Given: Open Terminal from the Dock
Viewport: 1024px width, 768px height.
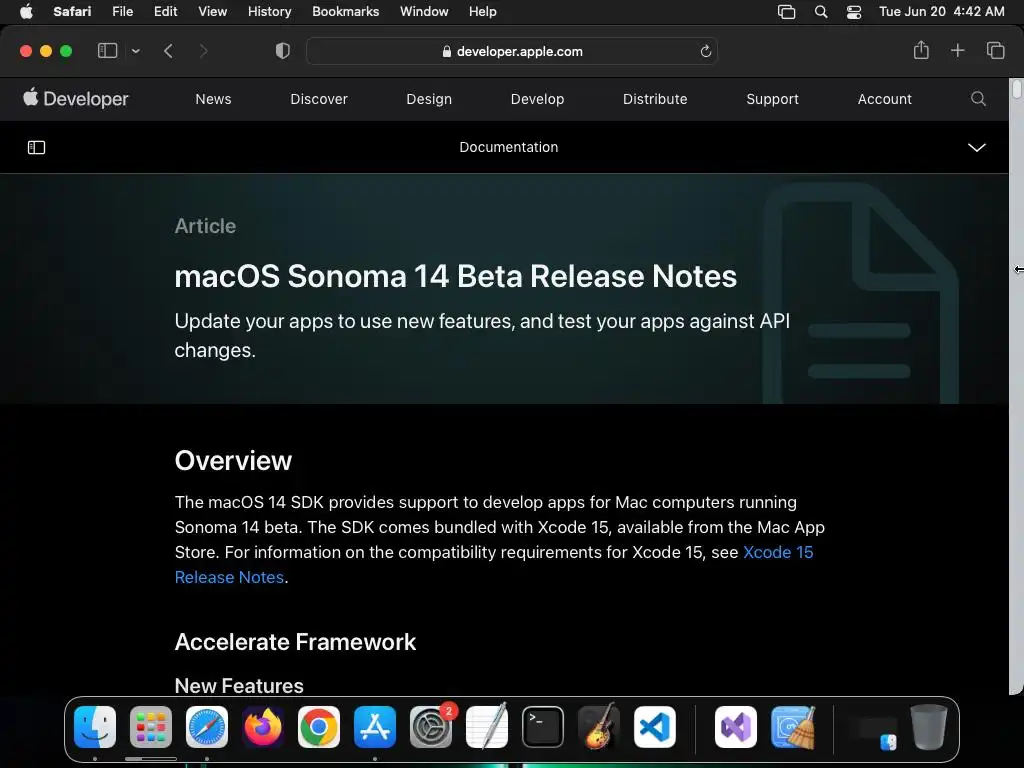Looking at the screenshot, I should (543, 727).
